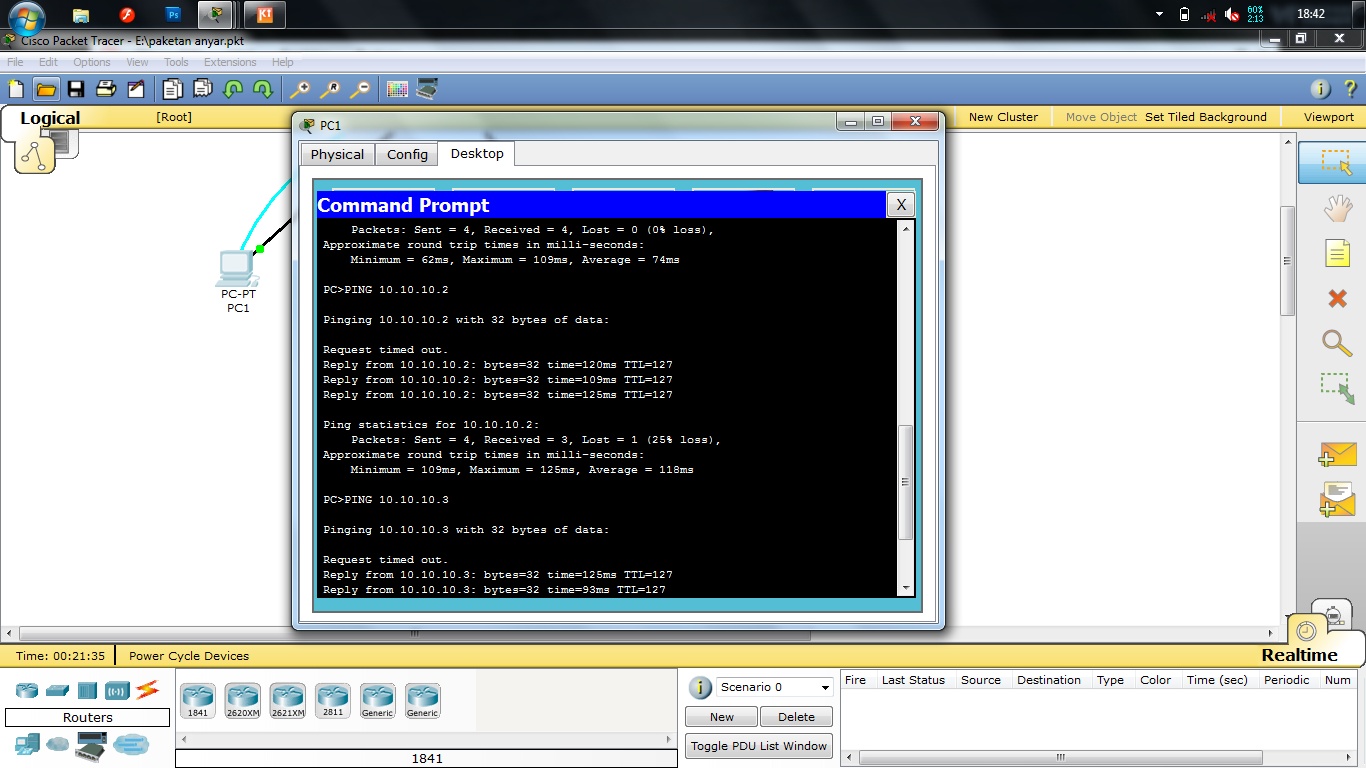Choose the Place Note tool
Viewport: 1366px width, 768px height.
point(1337,253)
